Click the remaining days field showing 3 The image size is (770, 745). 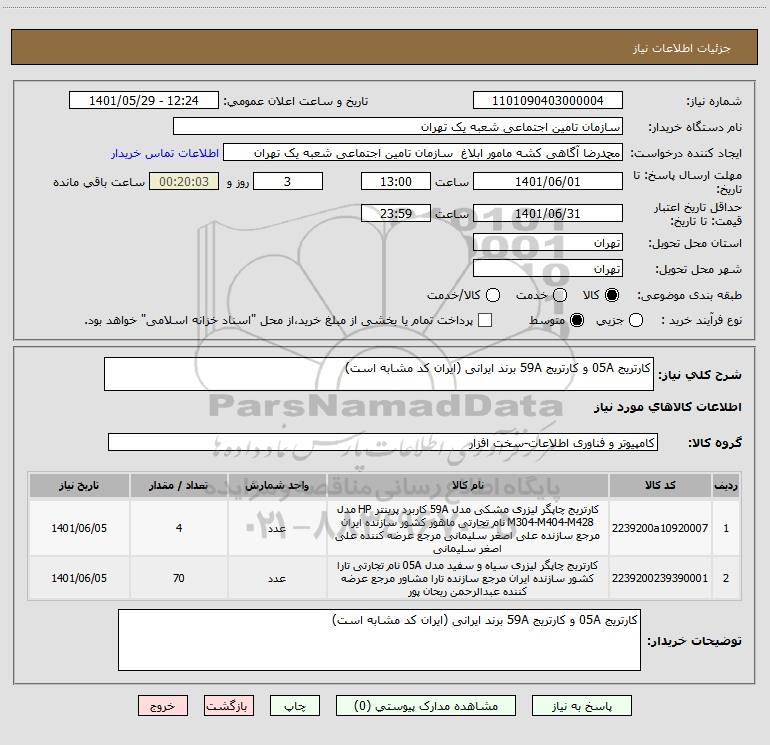coord(288,181)
